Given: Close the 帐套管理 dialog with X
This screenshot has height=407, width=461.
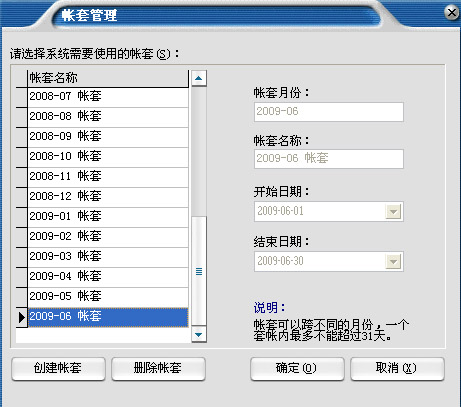Looking at the screenshot, I should (452, 13).
